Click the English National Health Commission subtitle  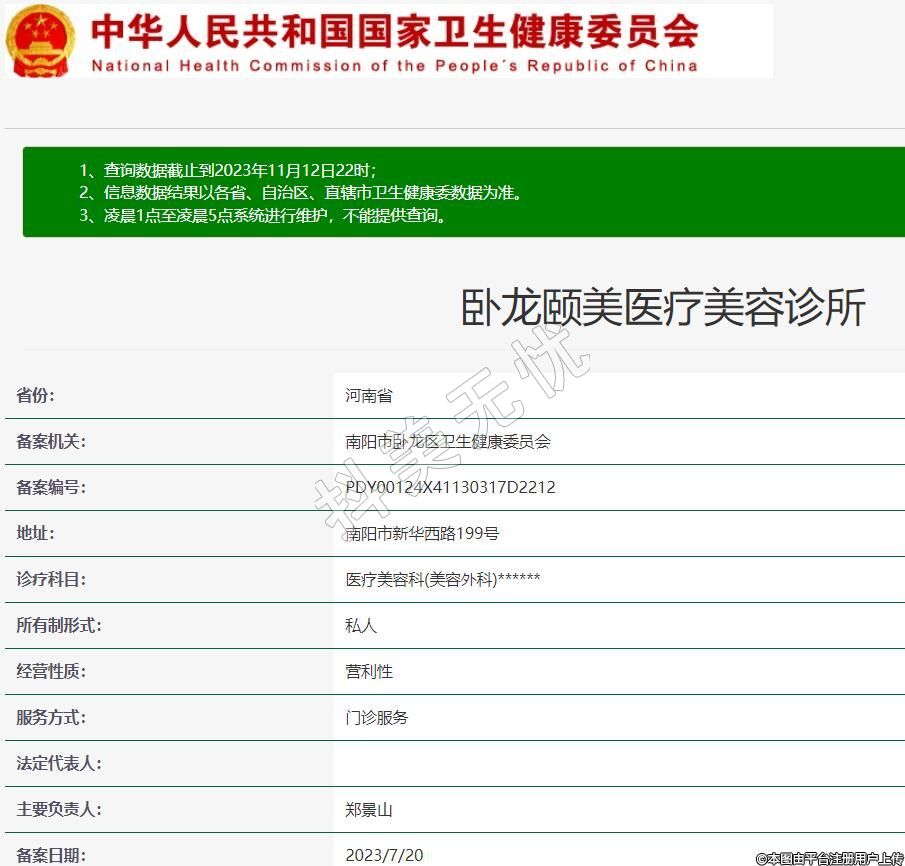coord(394,66)
